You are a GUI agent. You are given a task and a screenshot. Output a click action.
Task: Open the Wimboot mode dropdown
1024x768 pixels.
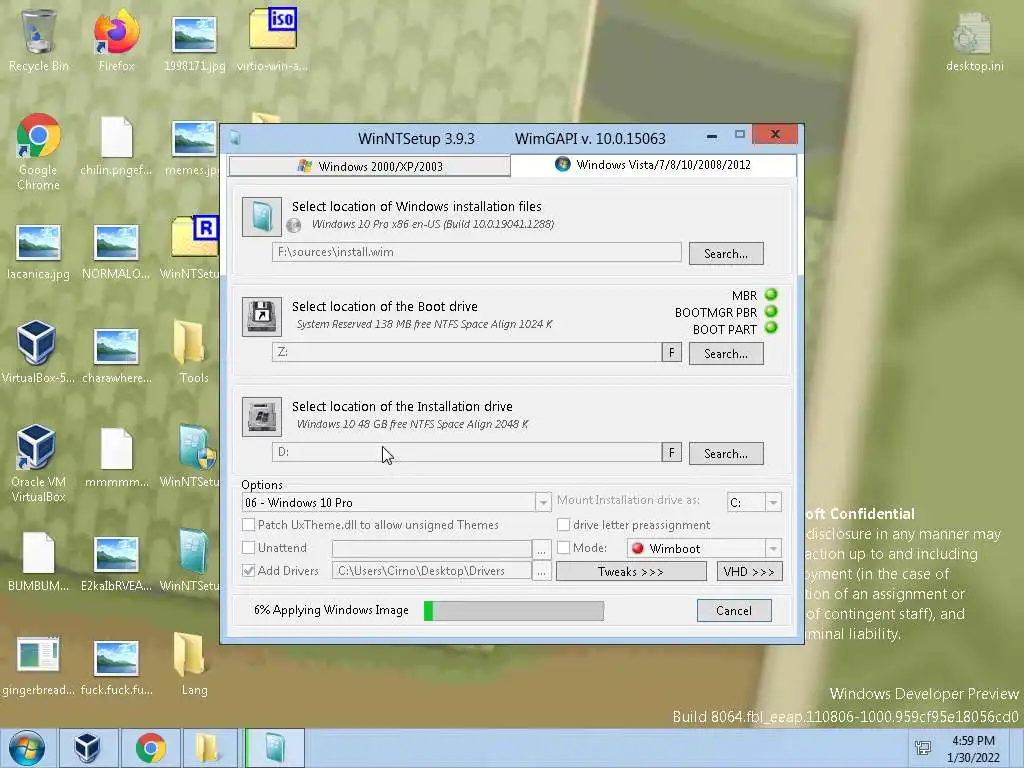click(773, 549)
